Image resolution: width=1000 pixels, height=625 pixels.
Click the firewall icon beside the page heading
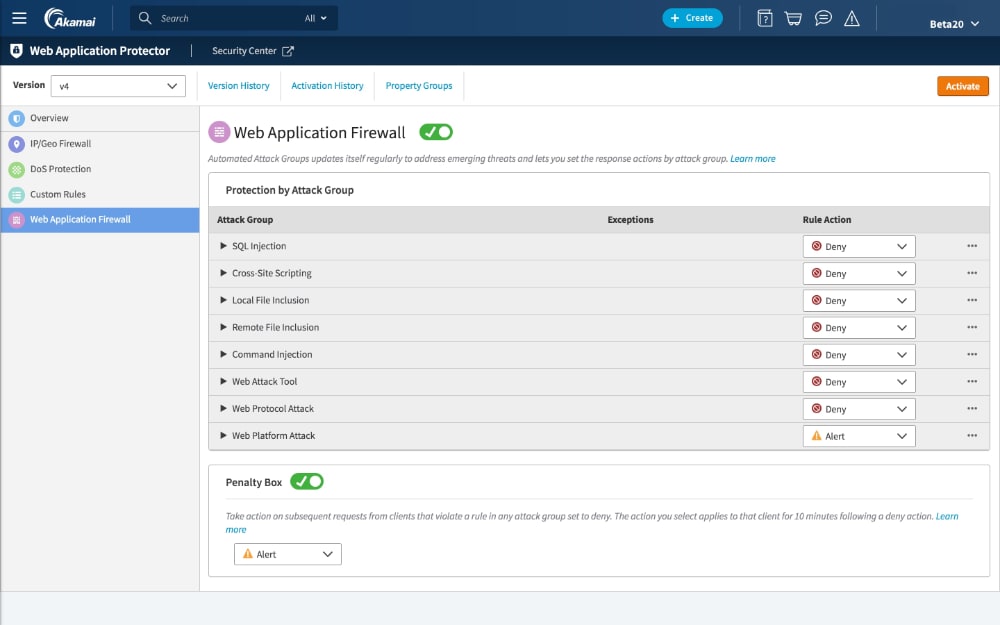tap(219, 132)
